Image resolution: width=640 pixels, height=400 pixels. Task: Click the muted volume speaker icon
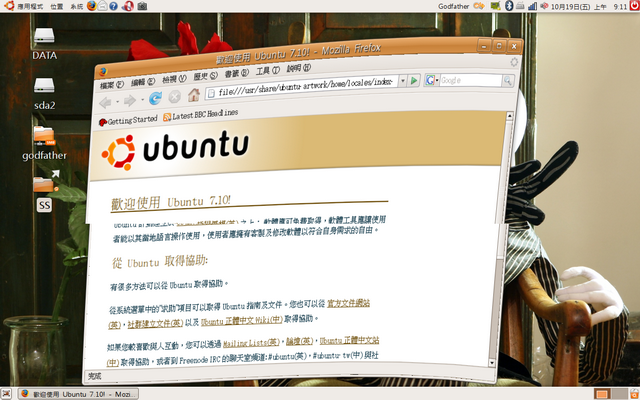point(544,6)
